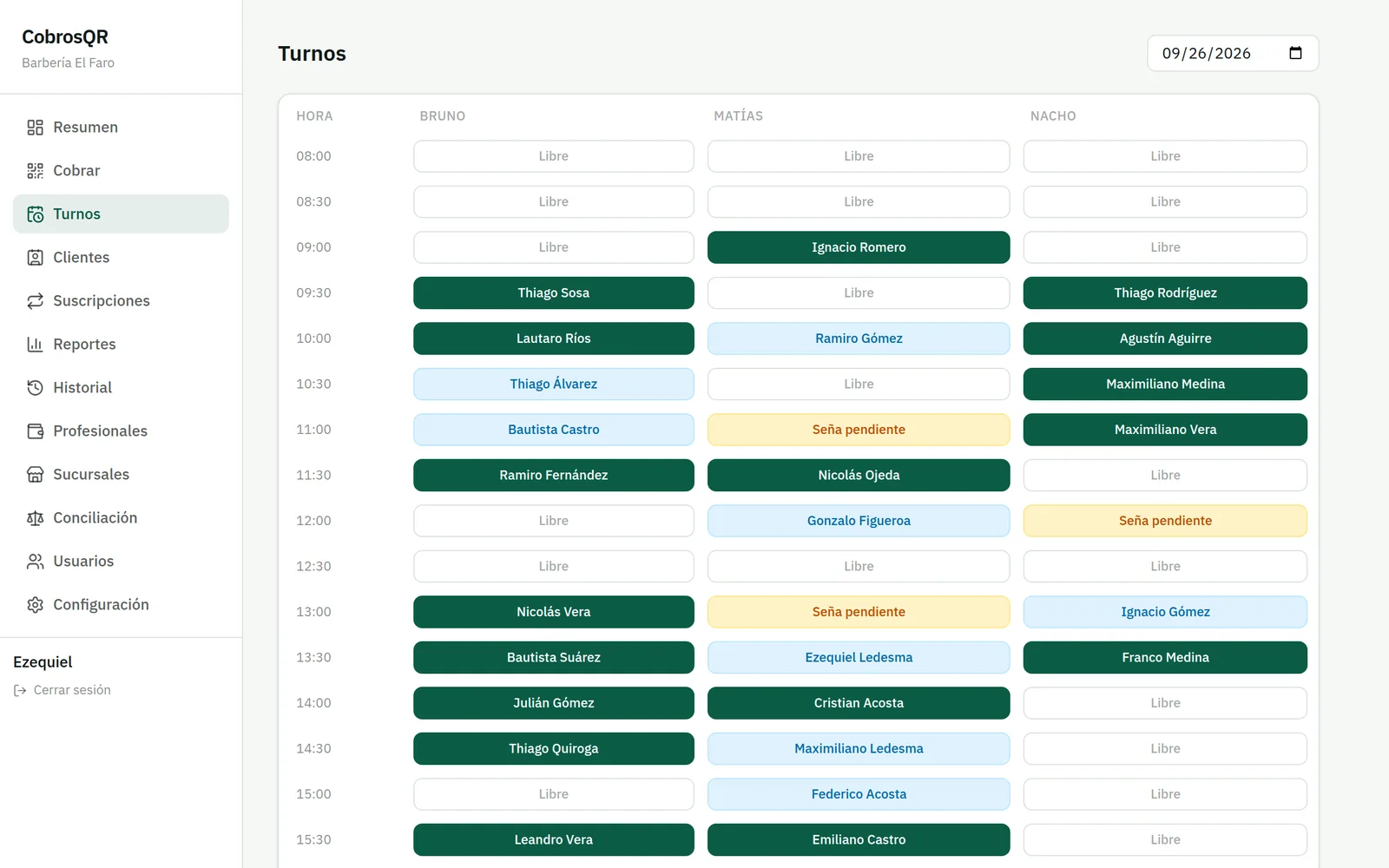Open the date picker calendar icon

point(1295,53)
